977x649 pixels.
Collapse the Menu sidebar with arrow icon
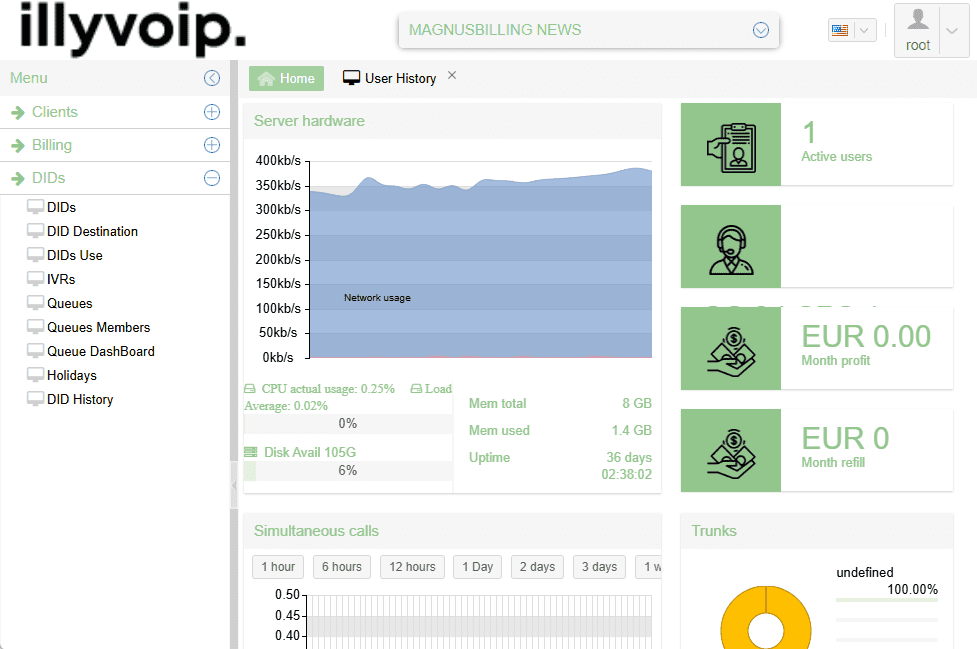click(211, 78)
